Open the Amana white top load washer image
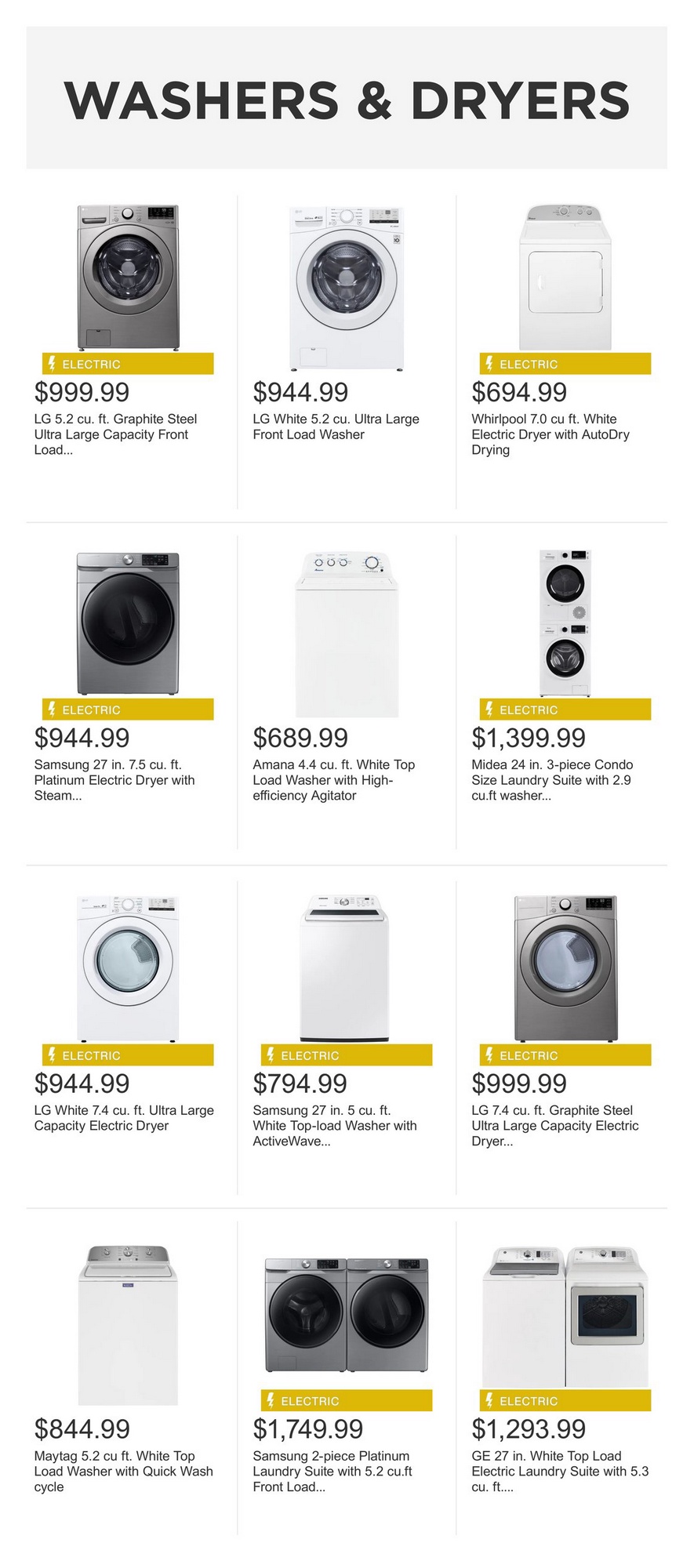Screen dimensions: 694x1568 (347, 633)
